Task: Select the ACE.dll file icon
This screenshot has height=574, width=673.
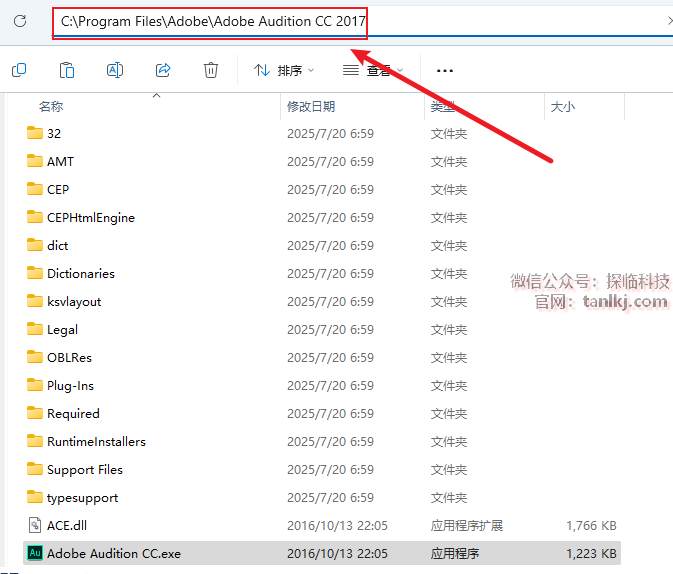Action: click(x=35, y=525)
